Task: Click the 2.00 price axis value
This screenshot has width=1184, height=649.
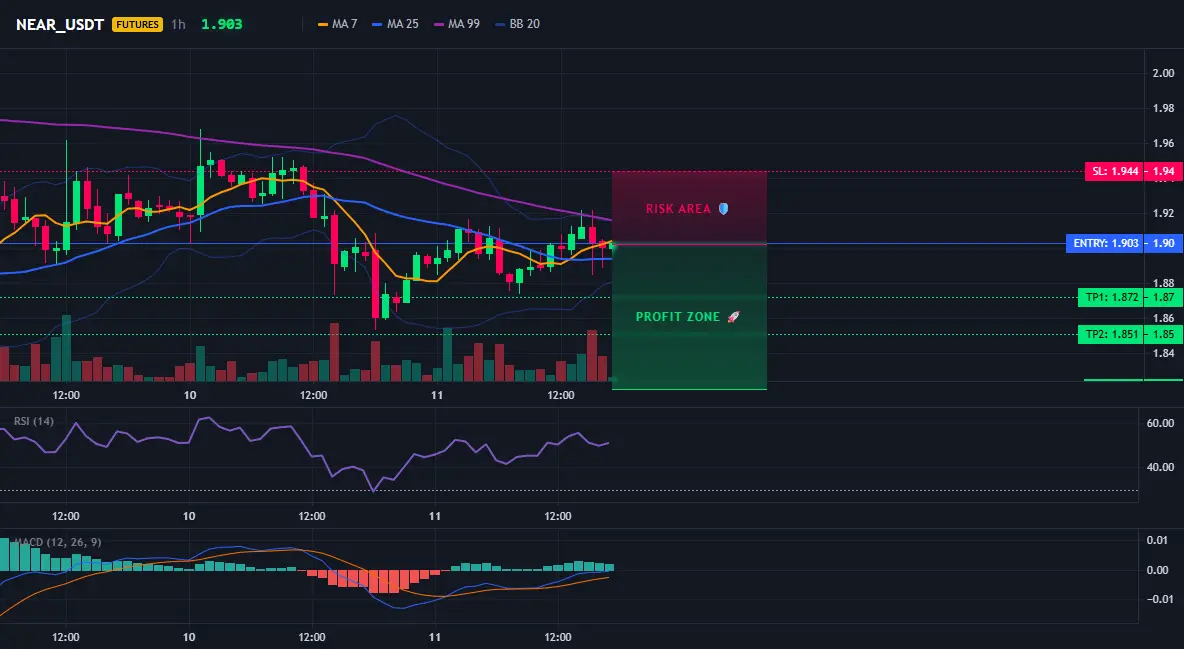Action: tap(1164, 73)
